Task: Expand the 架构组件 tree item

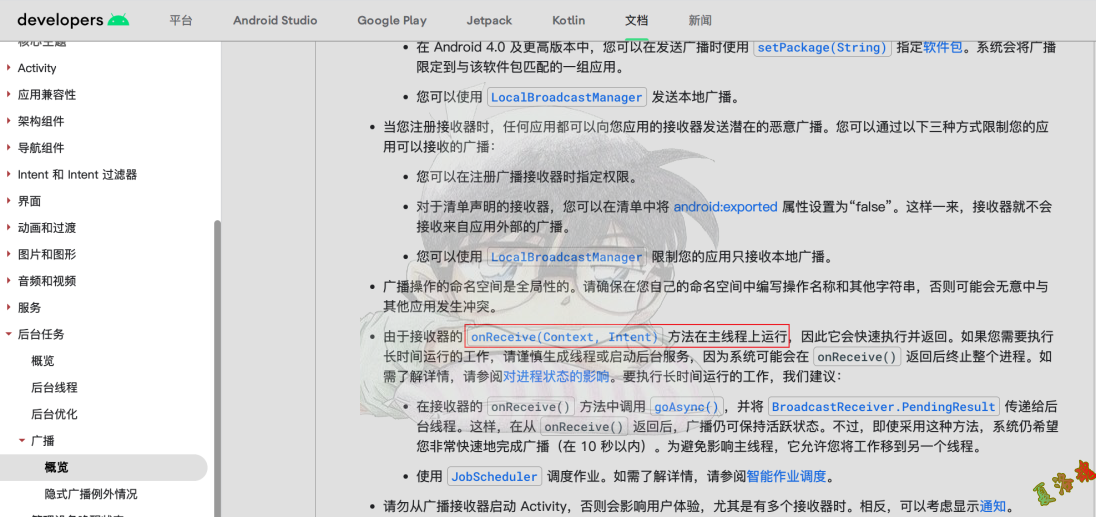Action: [x=9, y=121]
